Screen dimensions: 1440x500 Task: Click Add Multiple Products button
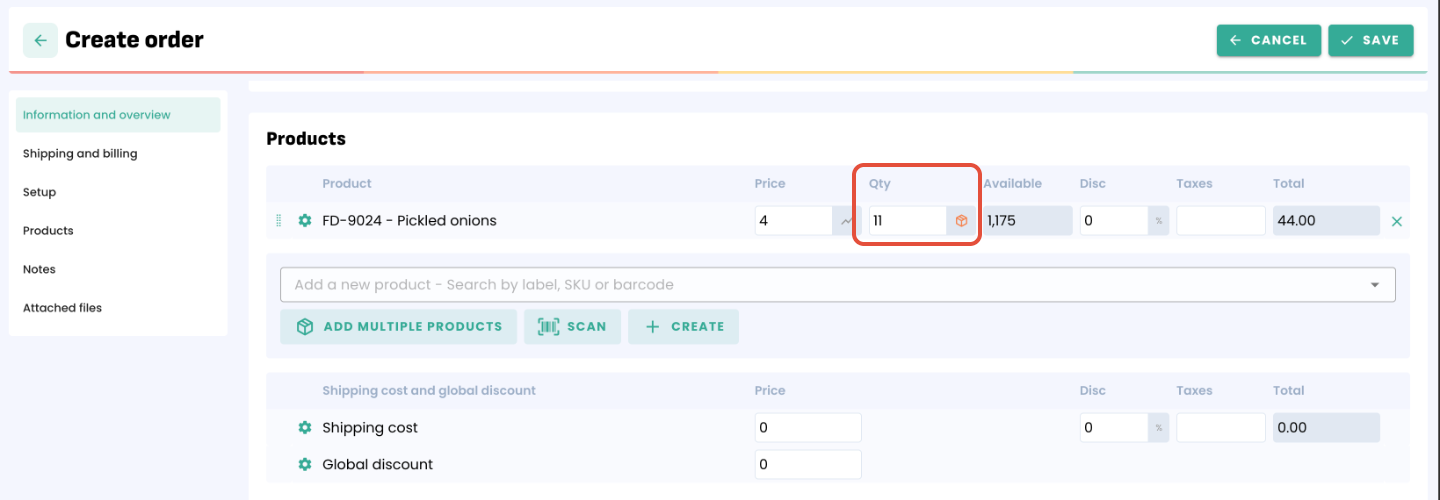coord(398,327)
